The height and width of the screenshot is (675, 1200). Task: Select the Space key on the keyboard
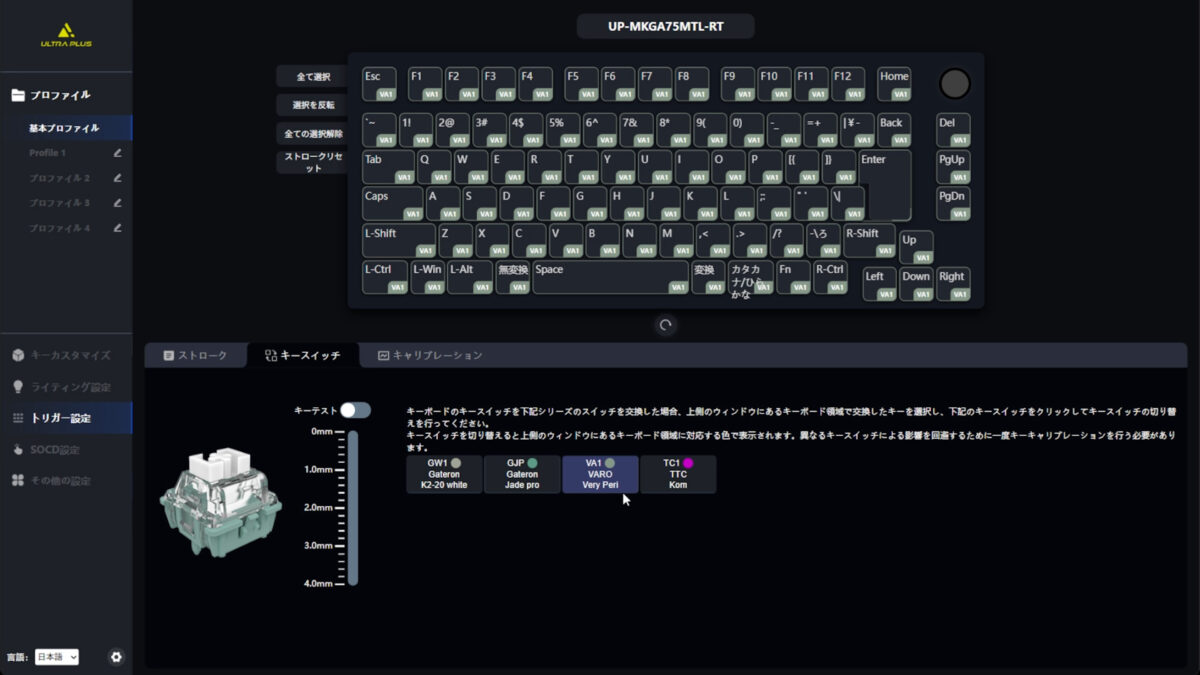610,277
